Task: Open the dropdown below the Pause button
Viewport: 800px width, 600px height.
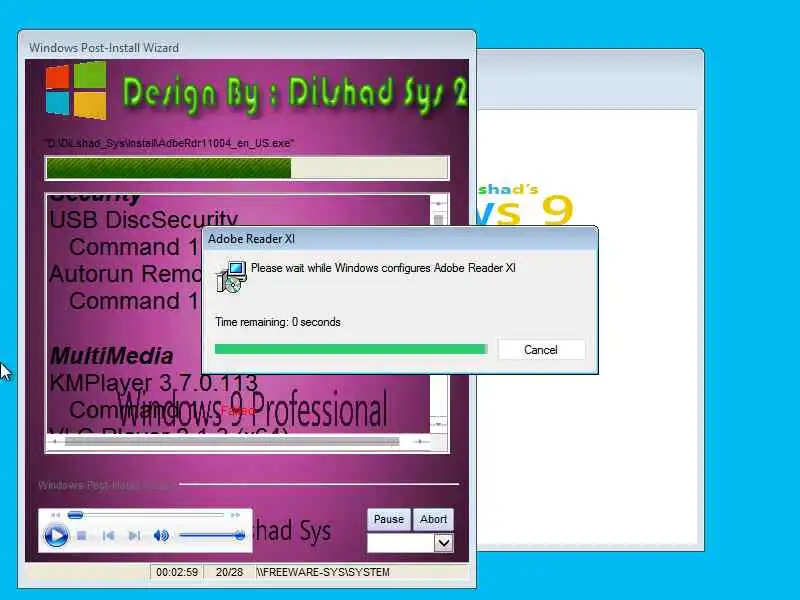Action: (x=443, y=543)
